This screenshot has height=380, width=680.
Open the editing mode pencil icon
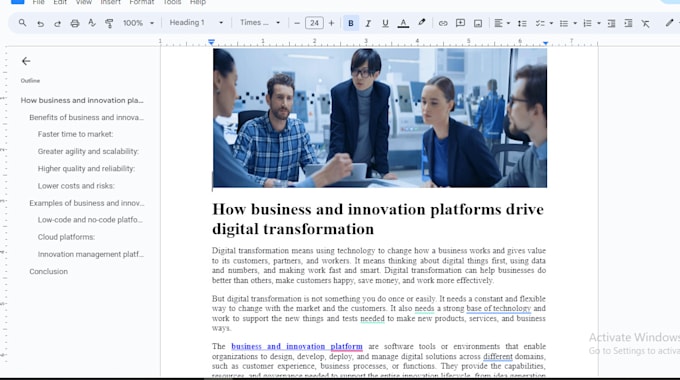(669, 23)
